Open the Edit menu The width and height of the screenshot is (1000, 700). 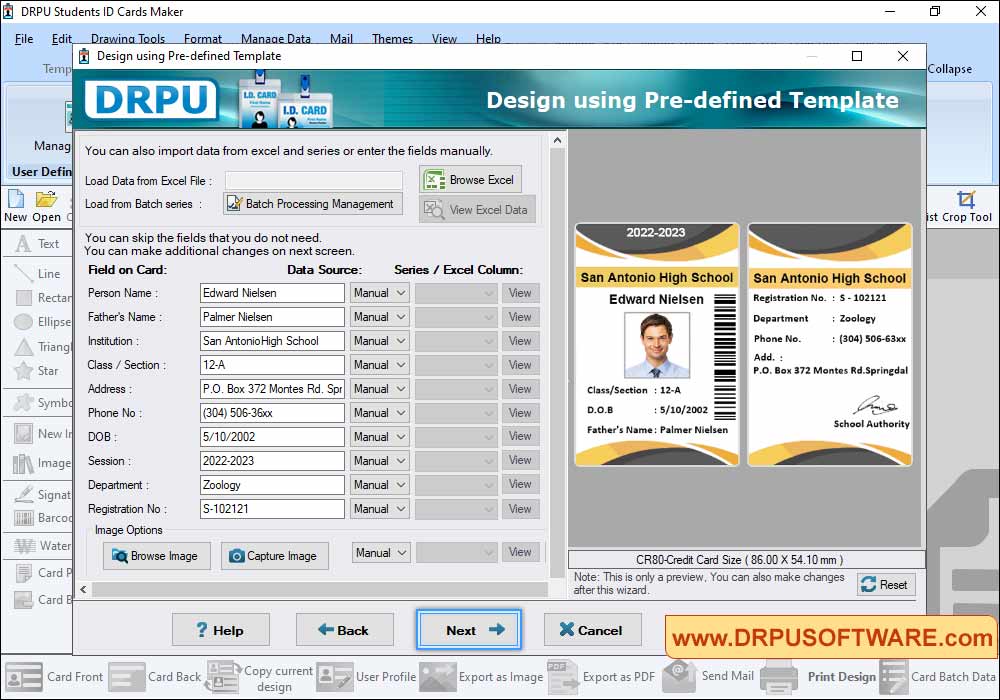(61, 38)
